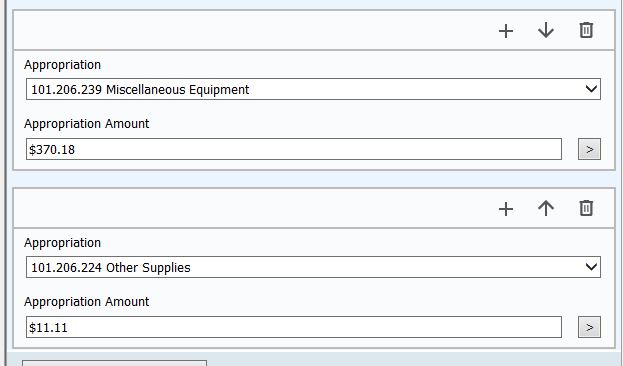Click the Appropriation label above Miscellaneous Equipment
This screenshot has height=366, width=623.
click(x=62, y=65)
